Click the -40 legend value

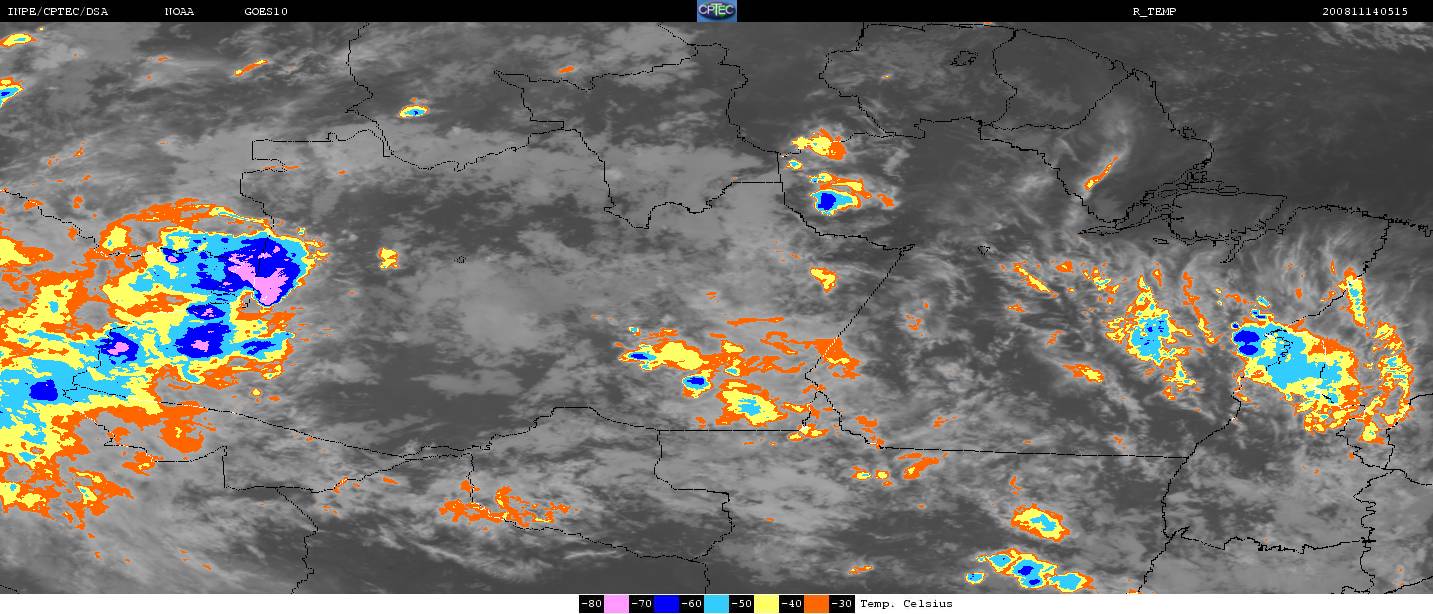(791, 604)
